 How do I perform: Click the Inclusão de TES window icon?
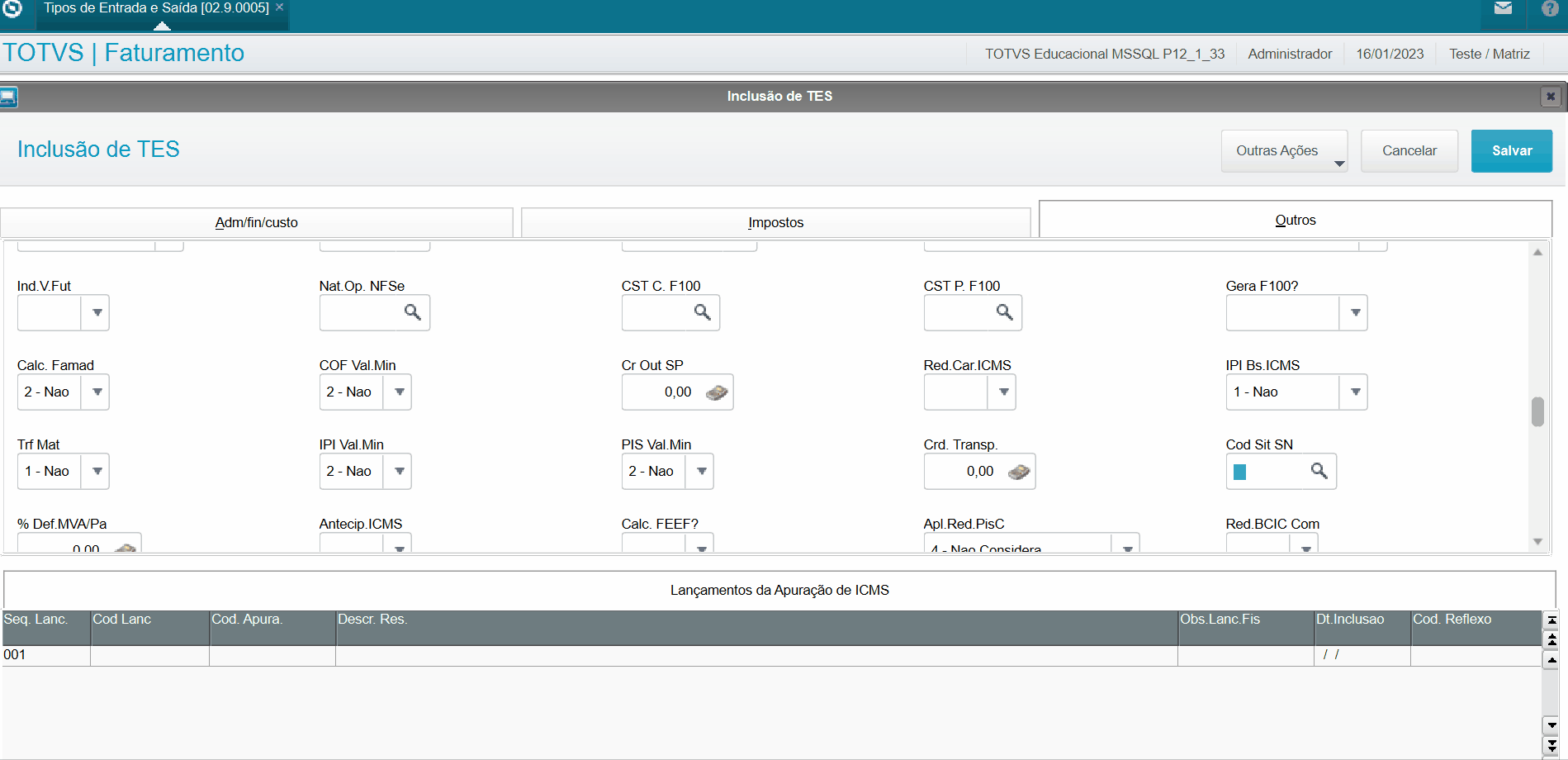(x=8, y=97)
